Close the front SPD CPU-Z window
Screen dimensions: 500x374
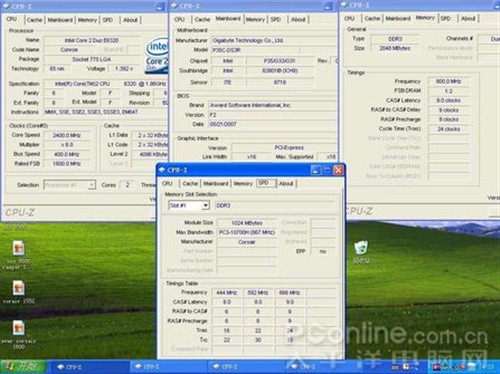point(338,170)
